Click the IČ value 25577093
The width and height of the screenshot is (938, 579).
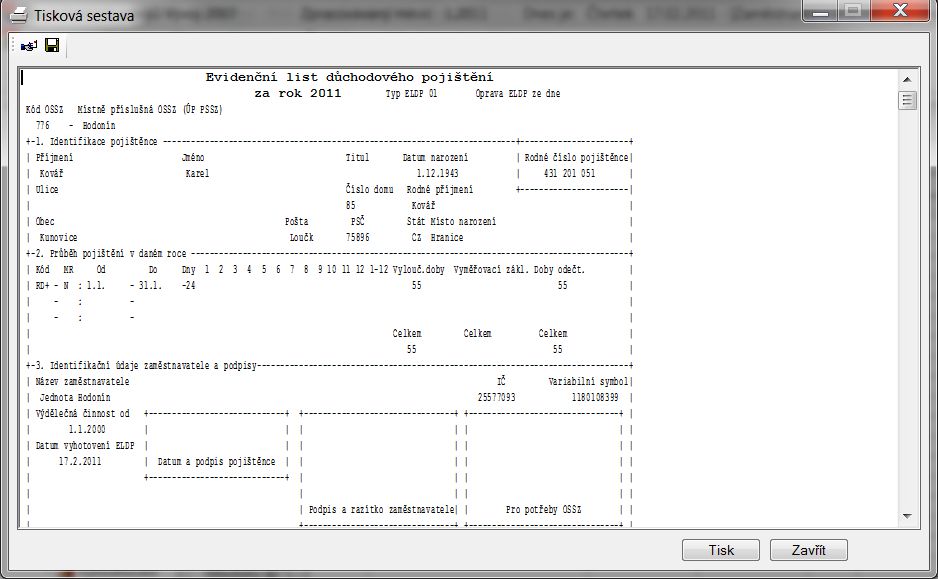coord(497,397)
